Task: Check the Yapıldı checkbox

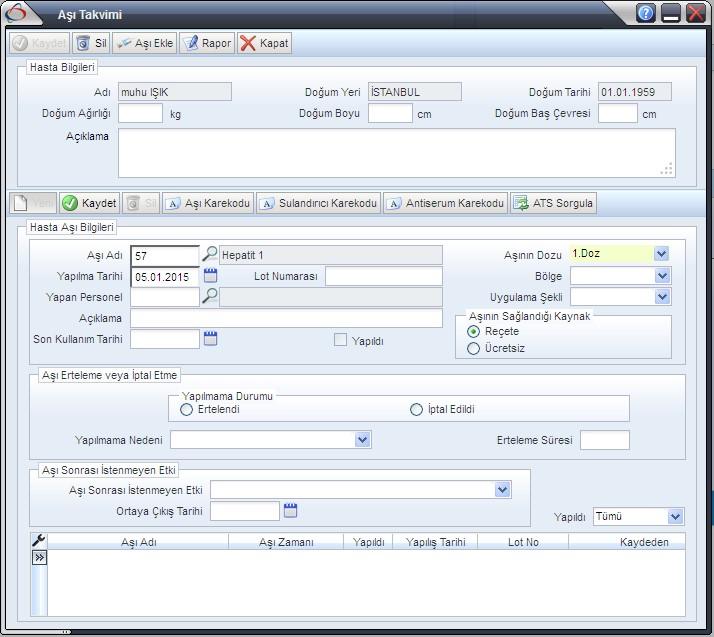Action: coord(340,340)
